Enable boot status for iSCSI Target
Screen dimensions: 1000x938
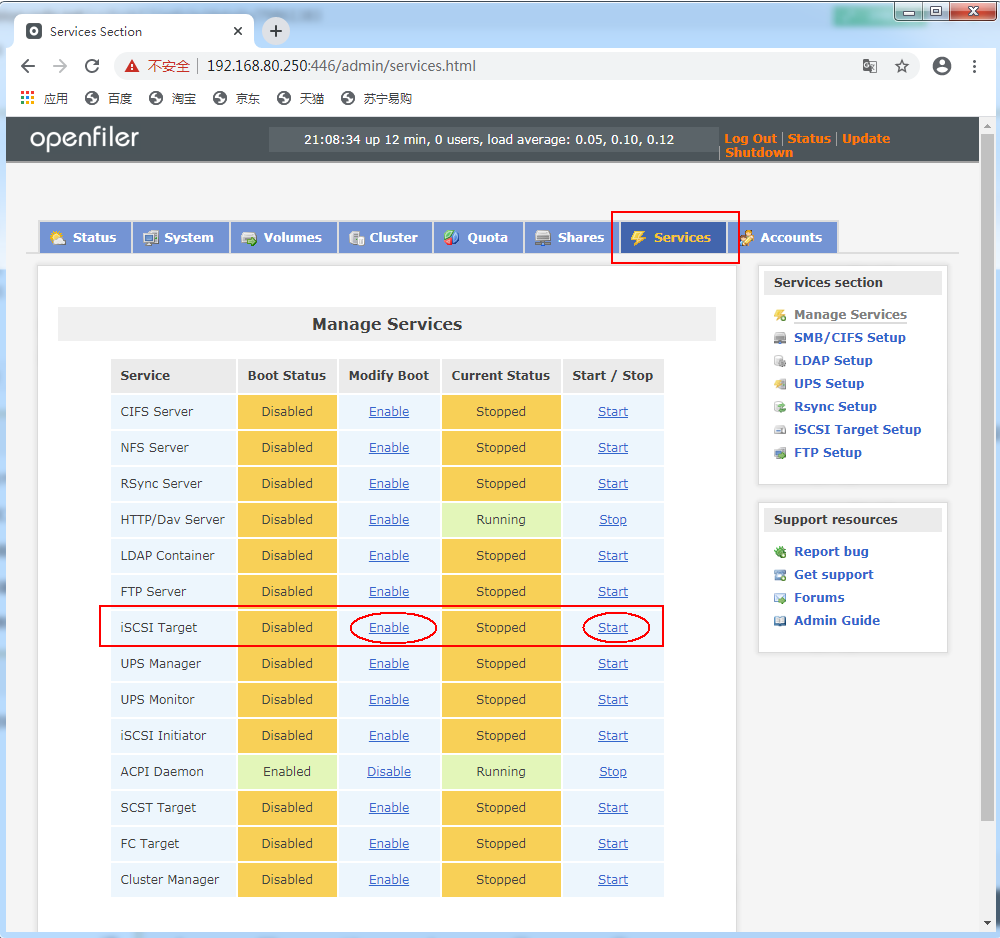pos(388,627)
